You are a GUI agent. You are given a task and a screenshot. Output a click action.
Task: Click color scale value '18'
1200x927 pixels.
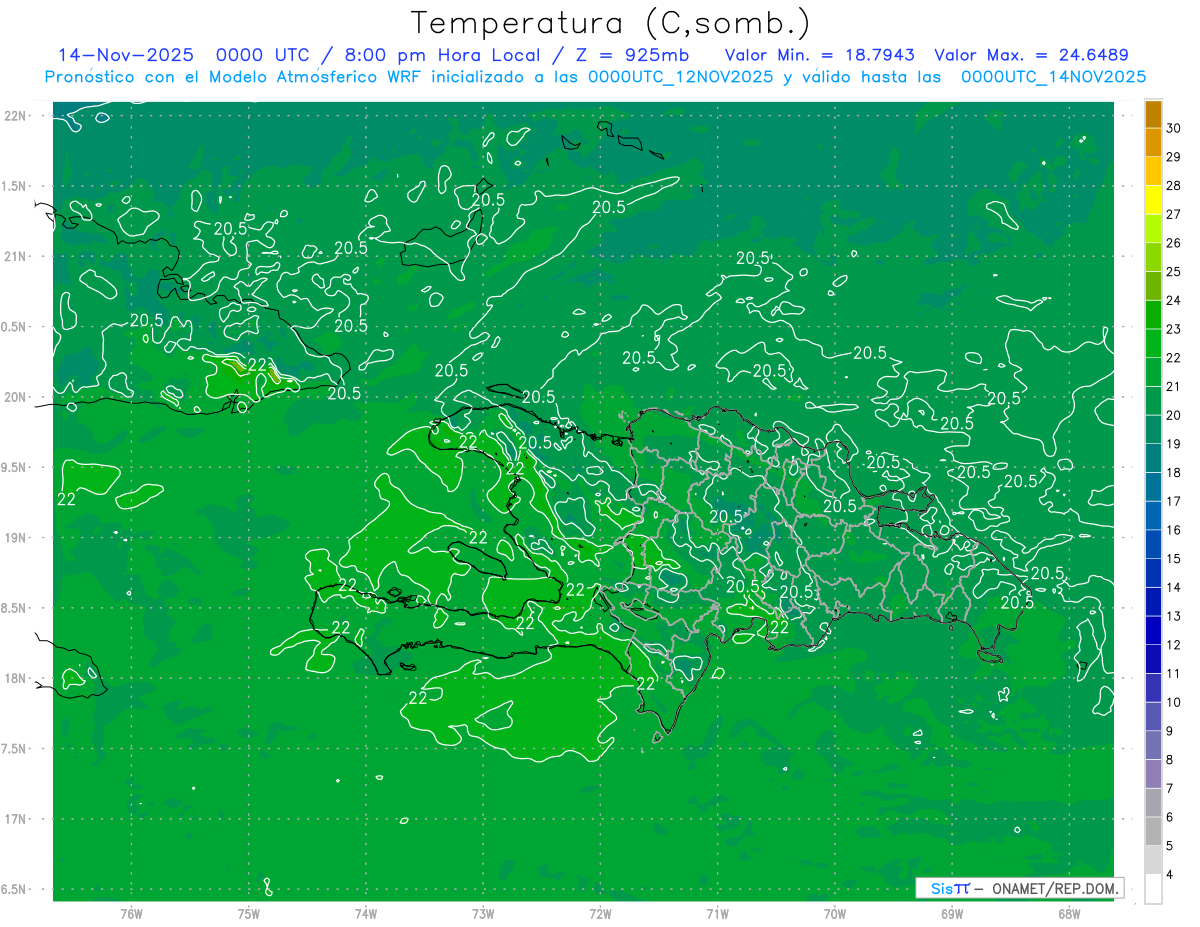point(1173,473)
